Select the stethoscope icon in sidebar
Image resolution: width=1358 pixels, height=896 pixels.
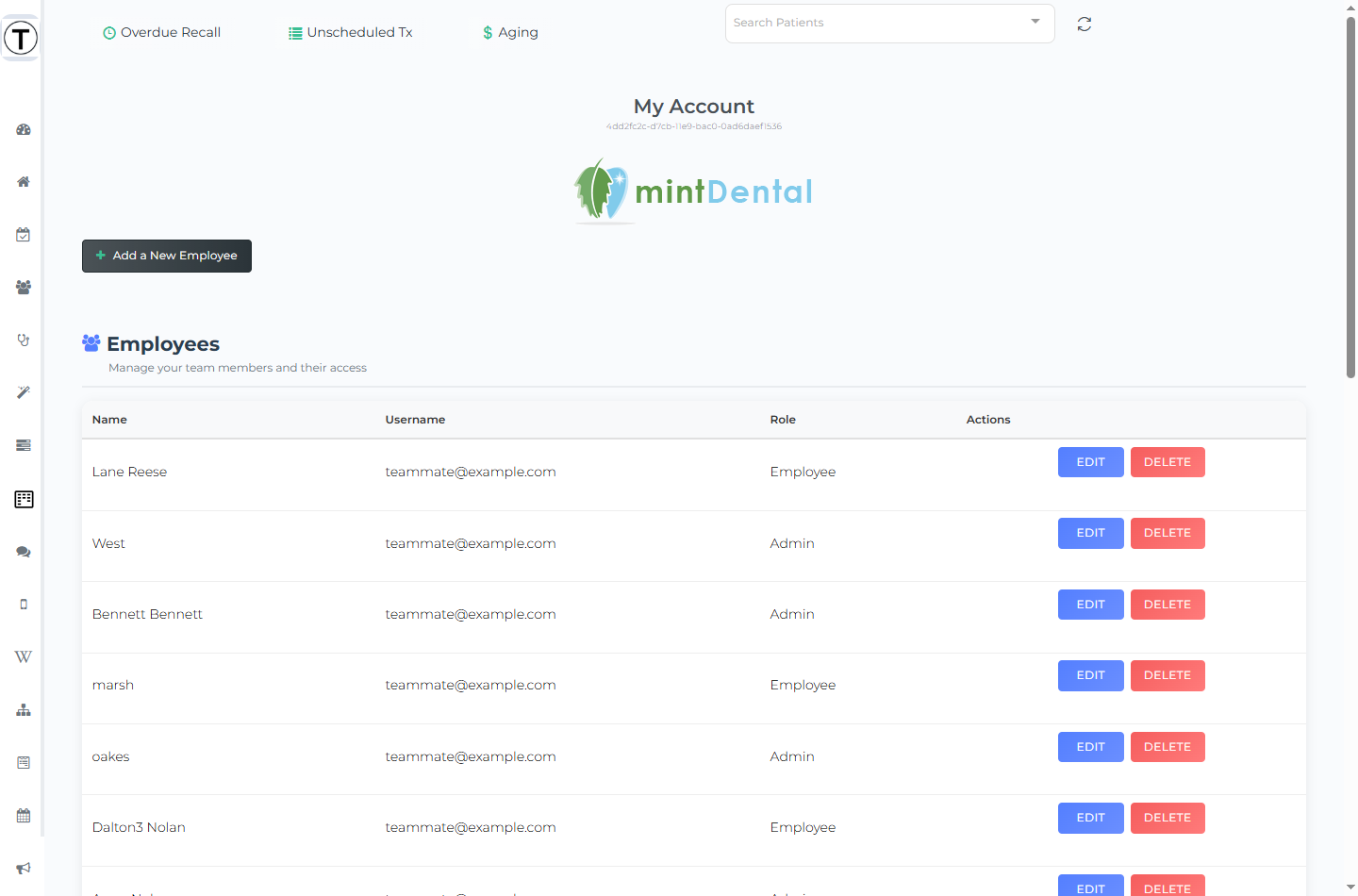(x=24, y=340)
